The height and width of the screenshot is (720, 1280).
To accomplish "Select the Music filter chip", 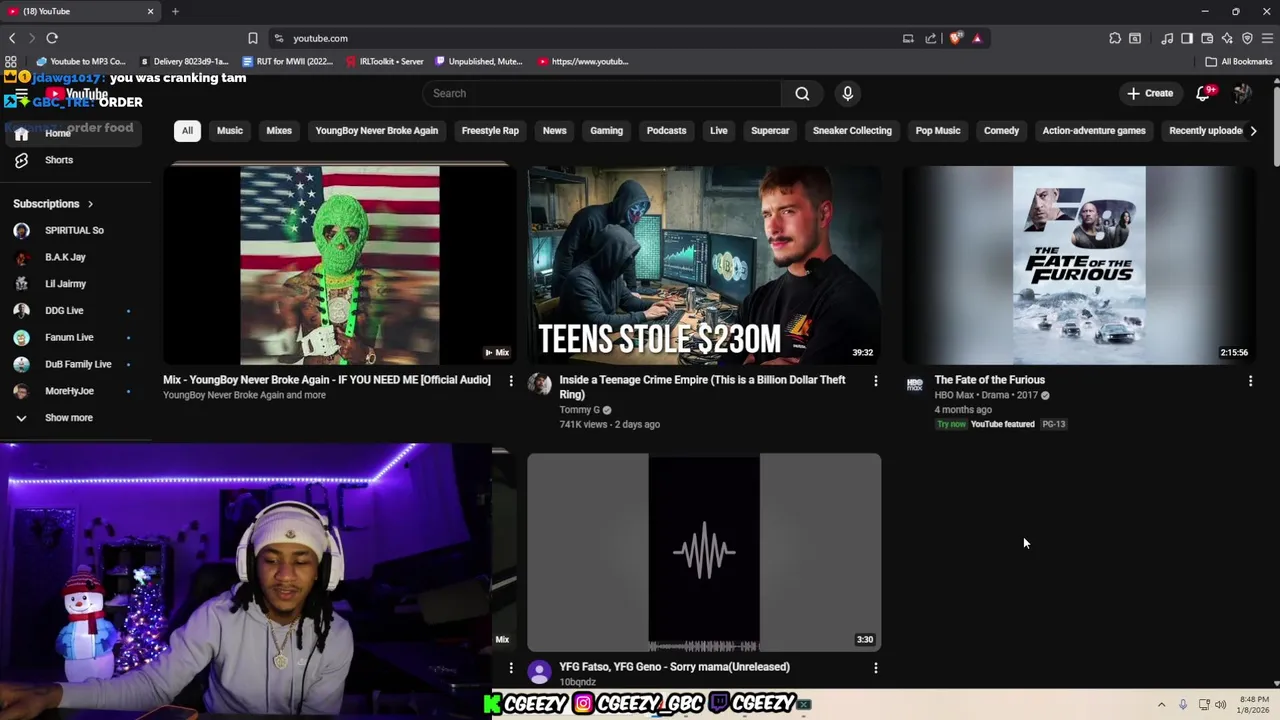I will tap(230, 130).
